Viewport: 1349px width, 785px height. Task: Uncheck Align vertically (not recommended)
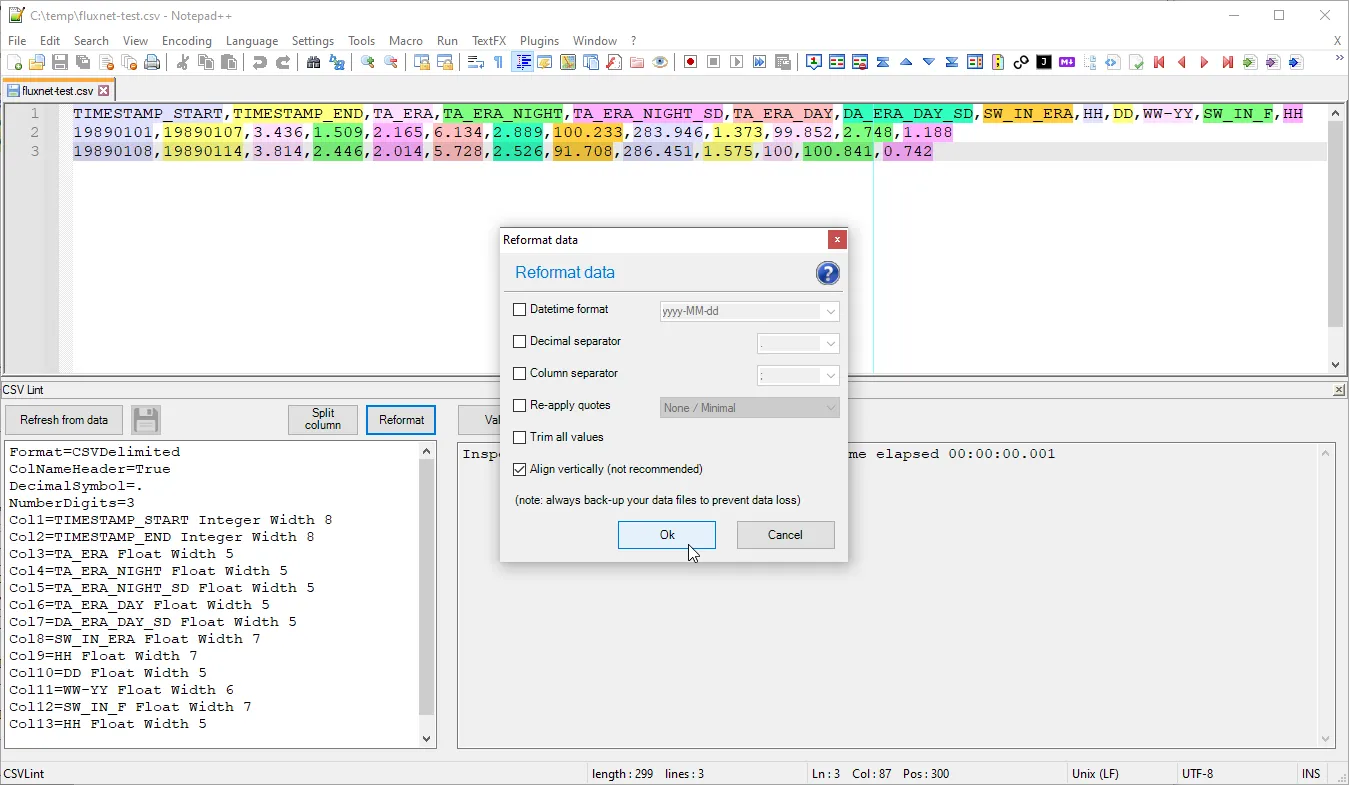(519, 469)
